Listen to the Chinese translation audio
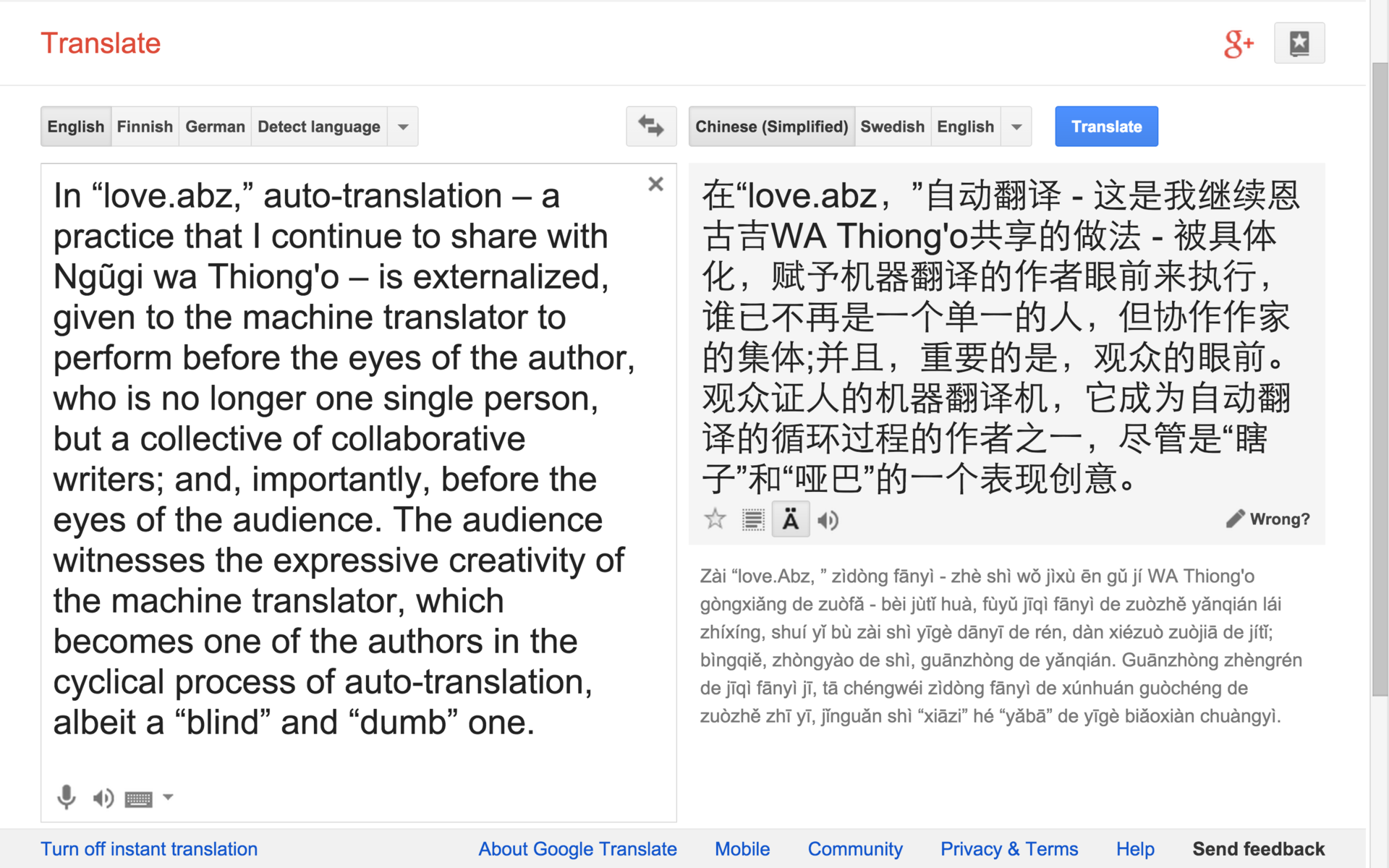Screen dimensions: 1389x868 tap(828, 520)
